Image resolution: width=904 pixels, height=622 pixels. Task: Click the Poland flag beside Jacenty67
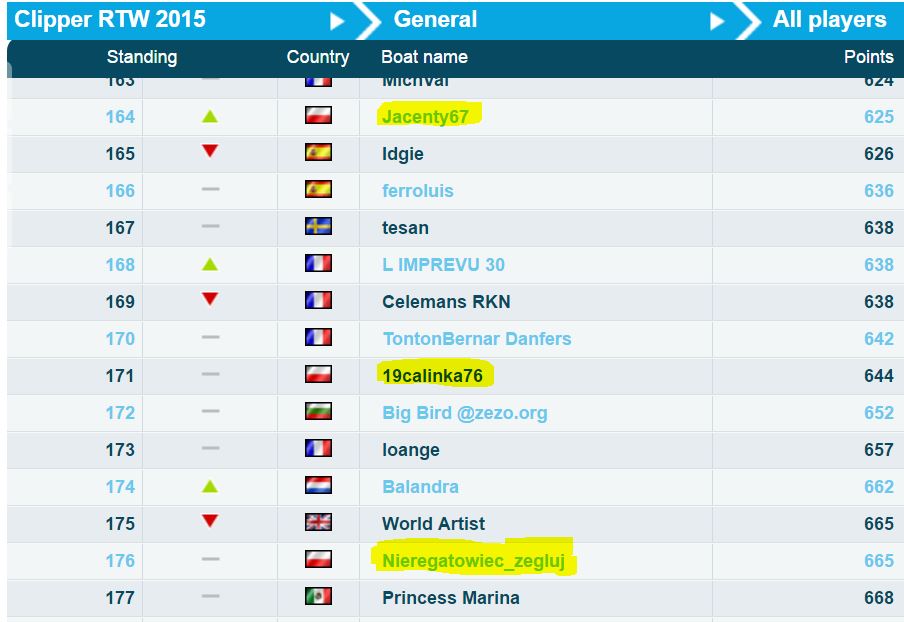318,115
